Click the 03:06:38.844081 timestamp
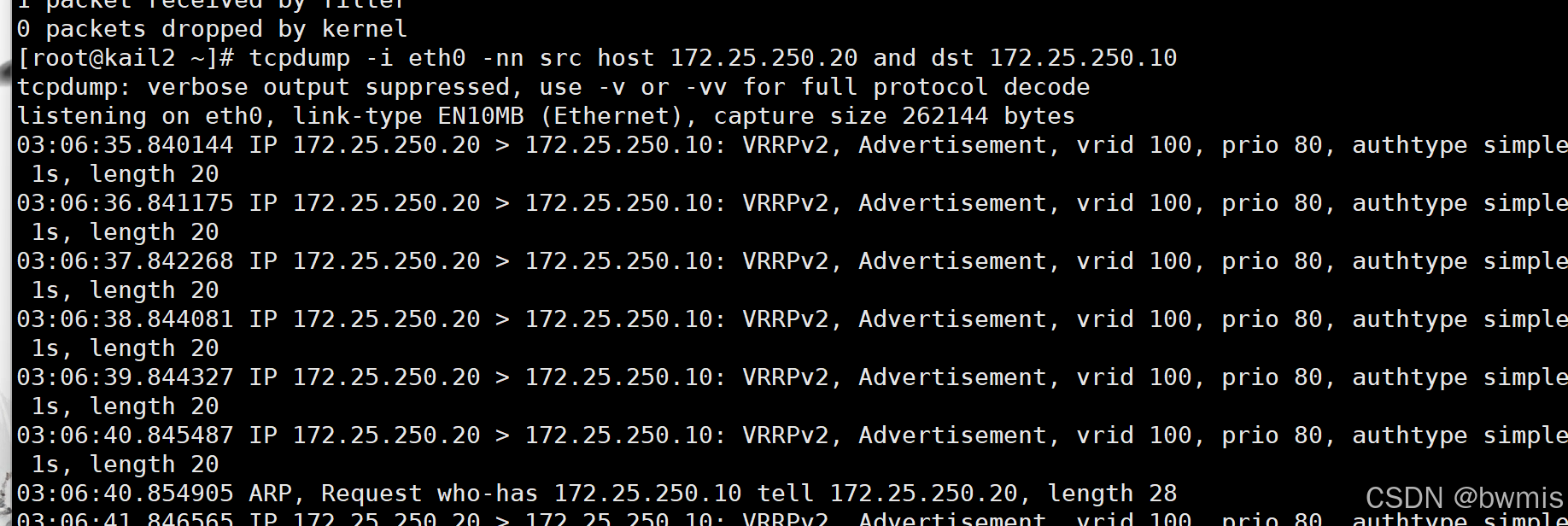 [x=125, y=319]
